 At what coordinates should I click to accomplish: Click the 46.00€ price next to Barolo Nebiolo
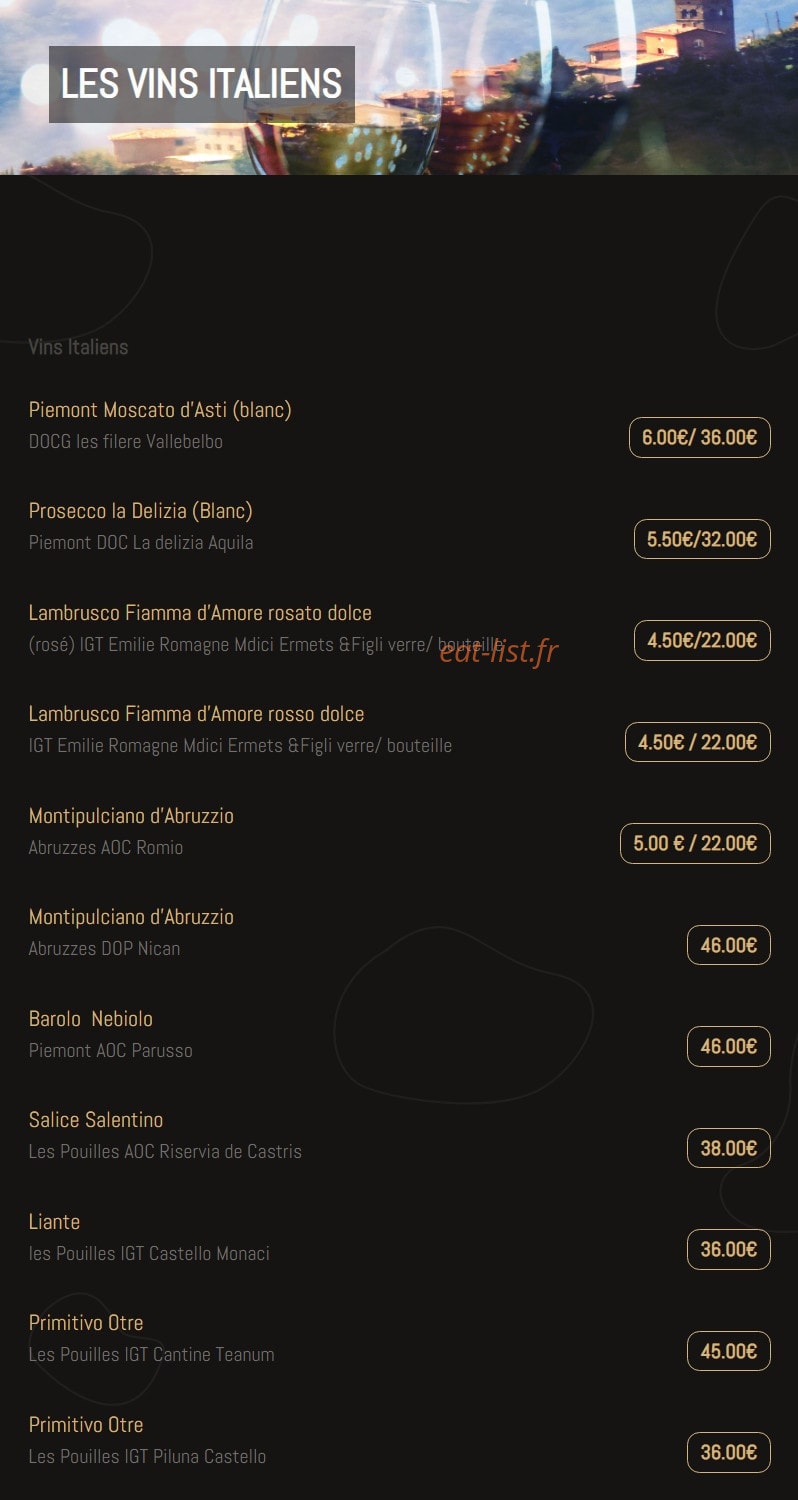tap(728, 1046)
